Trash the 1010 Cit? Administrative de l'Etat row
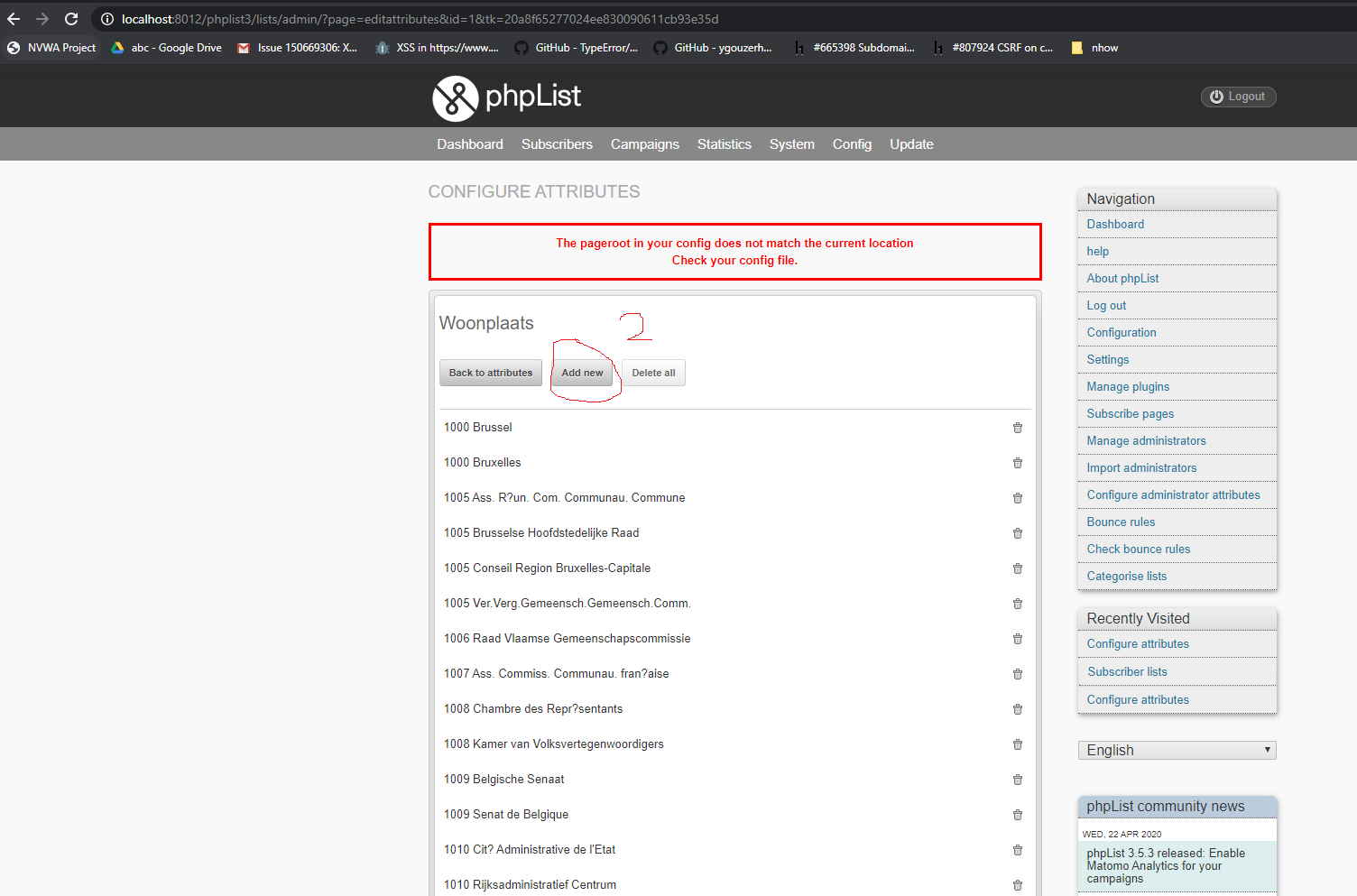The height and width of the screenshot is (896, 1357). click(x=1017, y=850)
